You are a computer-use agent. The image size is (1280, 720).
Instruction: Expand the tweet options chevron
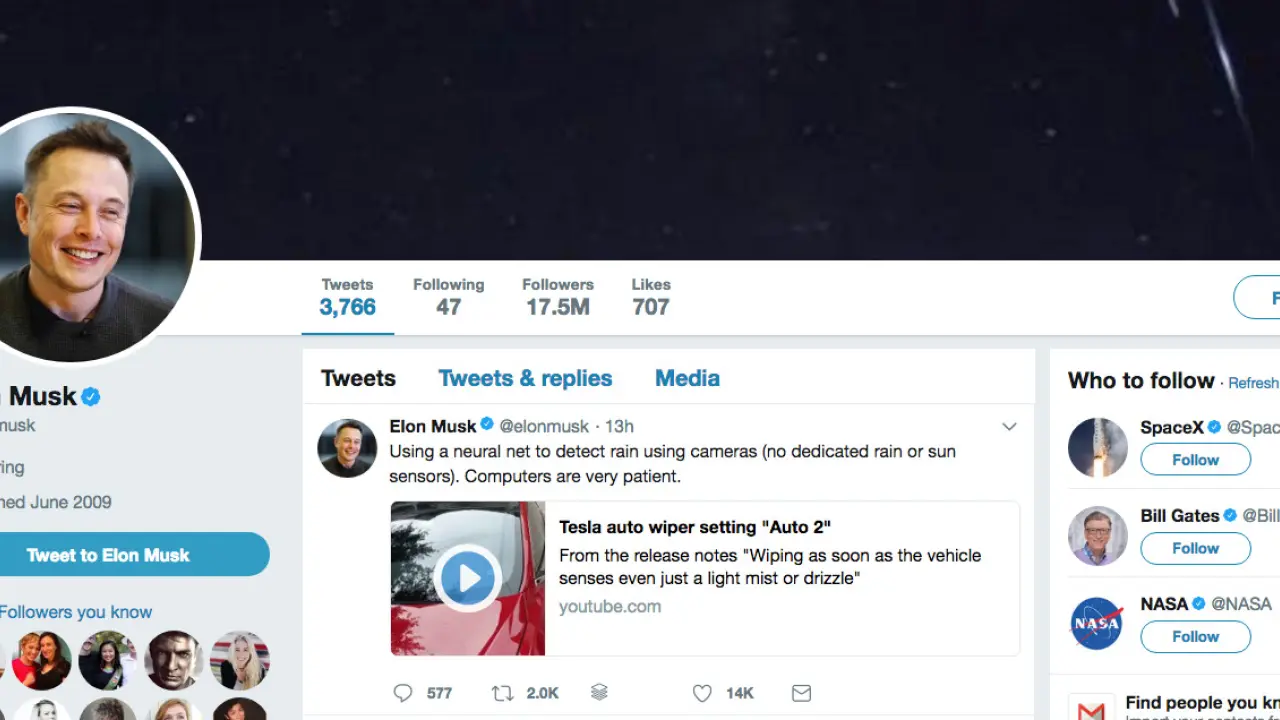(x=1009, y=427)
